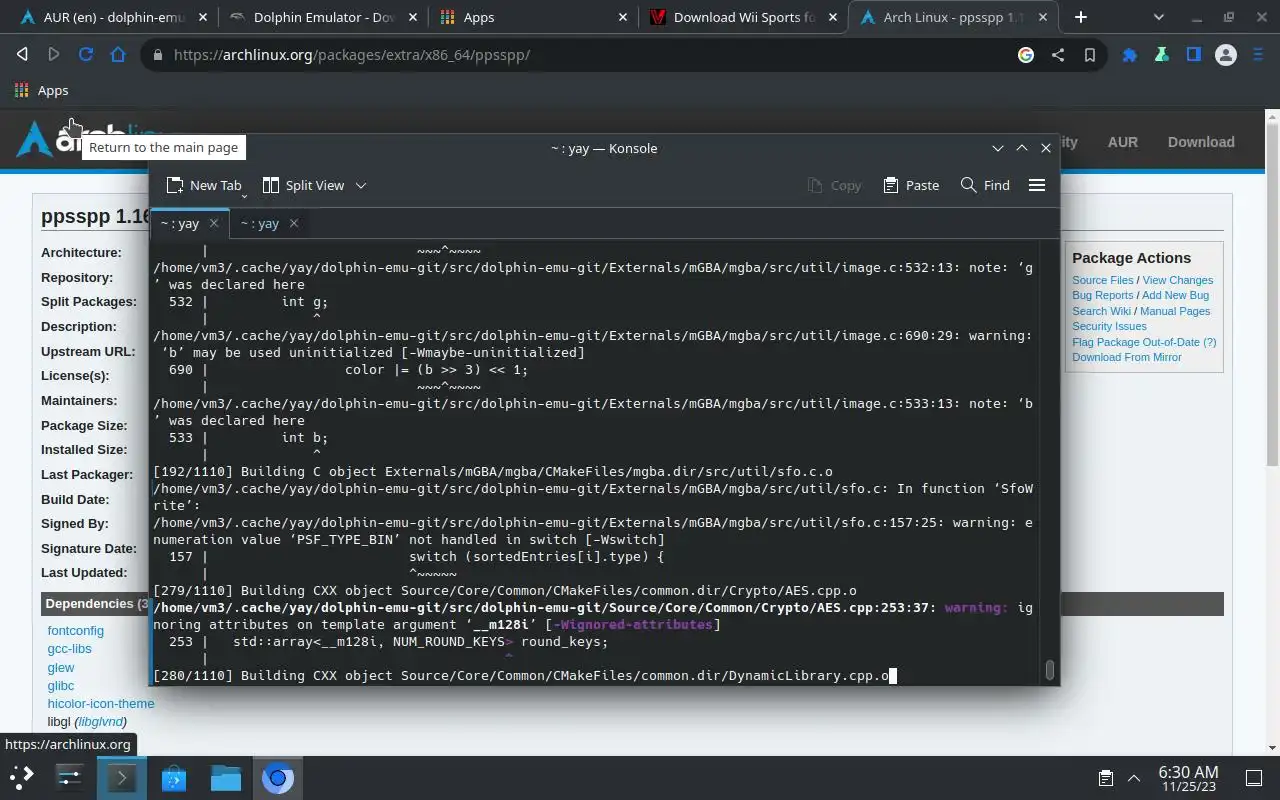Open the fontconfig dependency link
This screenshot has height=800, width=1280.
point(76,631)
